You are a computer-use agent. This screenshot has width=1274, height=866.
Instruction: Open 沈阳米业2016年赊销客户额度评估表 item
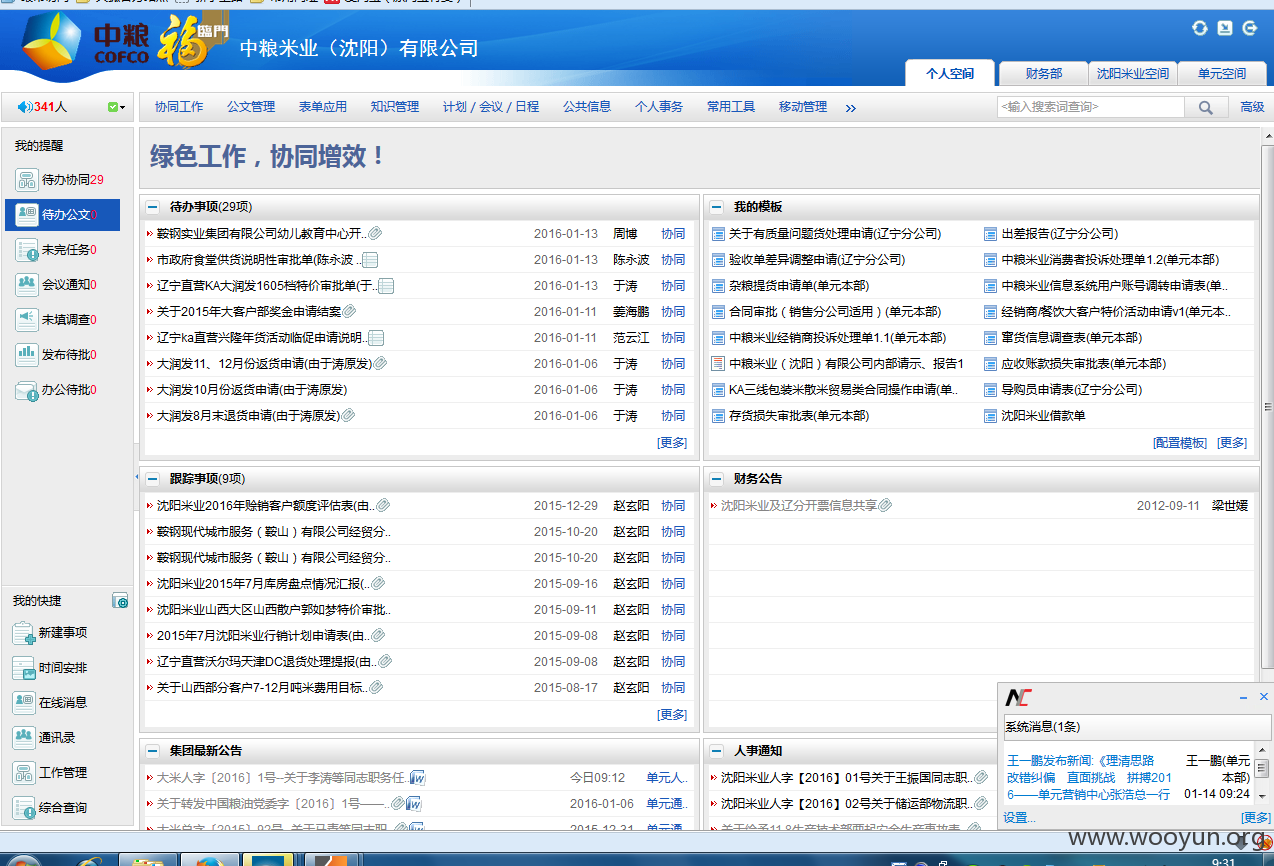click(265, 506)
